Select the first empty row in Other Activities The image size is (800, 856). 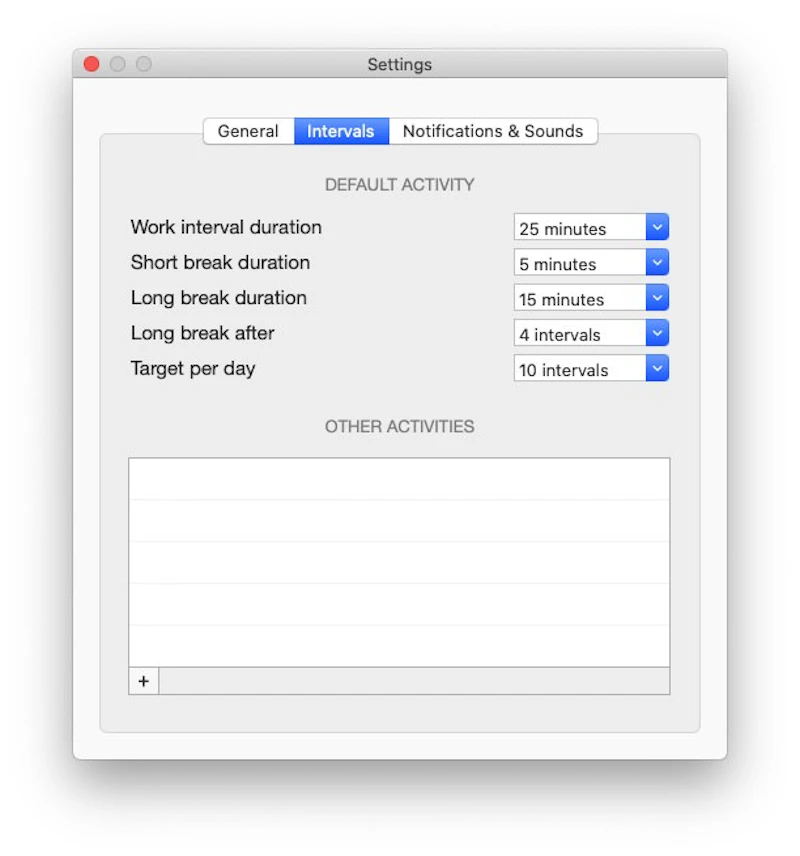399,480
